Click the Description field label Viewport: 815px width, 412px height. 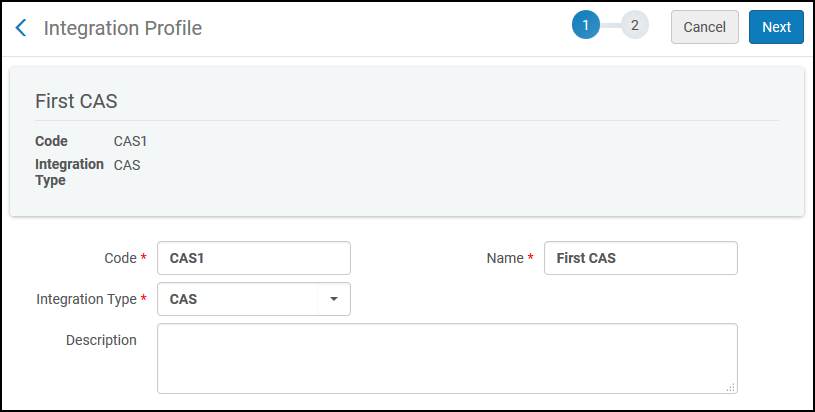[x=101, y=340]
